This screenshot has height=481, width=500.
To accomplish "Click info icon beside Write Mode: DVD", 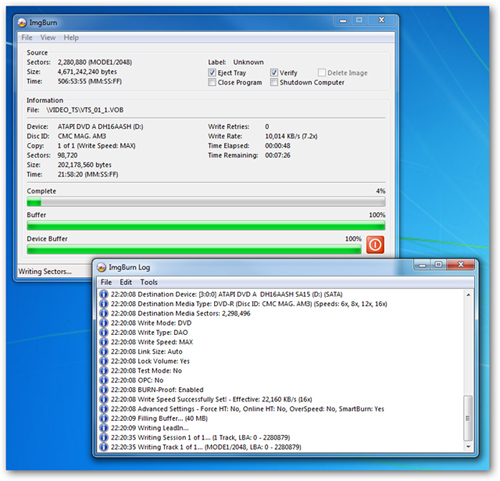I will (104, 323).
